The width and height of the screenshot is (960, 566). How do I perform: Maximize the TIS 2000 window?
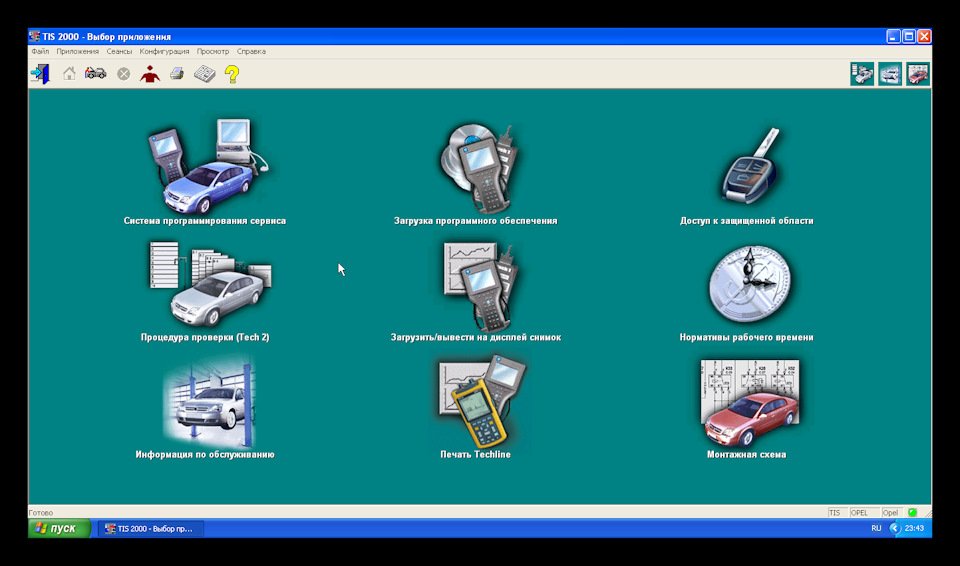[x=909, y=37]
